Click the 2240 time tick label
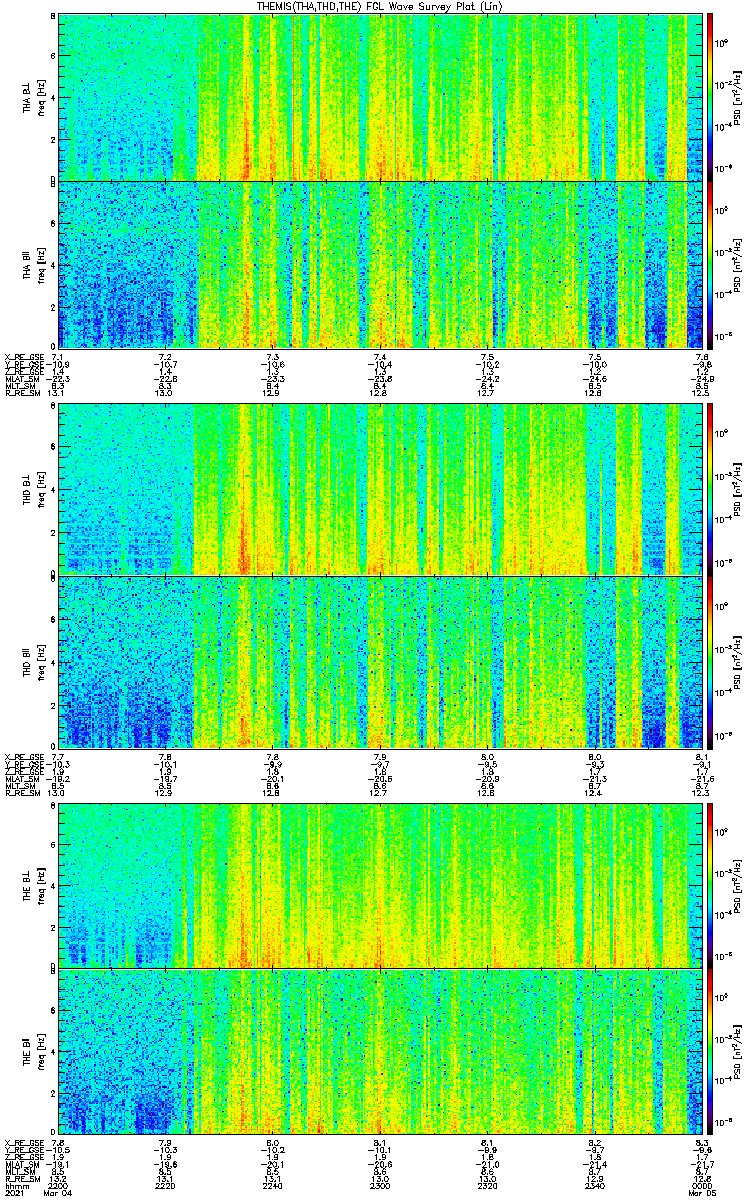Viewport: 750px width, 1200px height. pyautogui.click(x=273, y=1186)
